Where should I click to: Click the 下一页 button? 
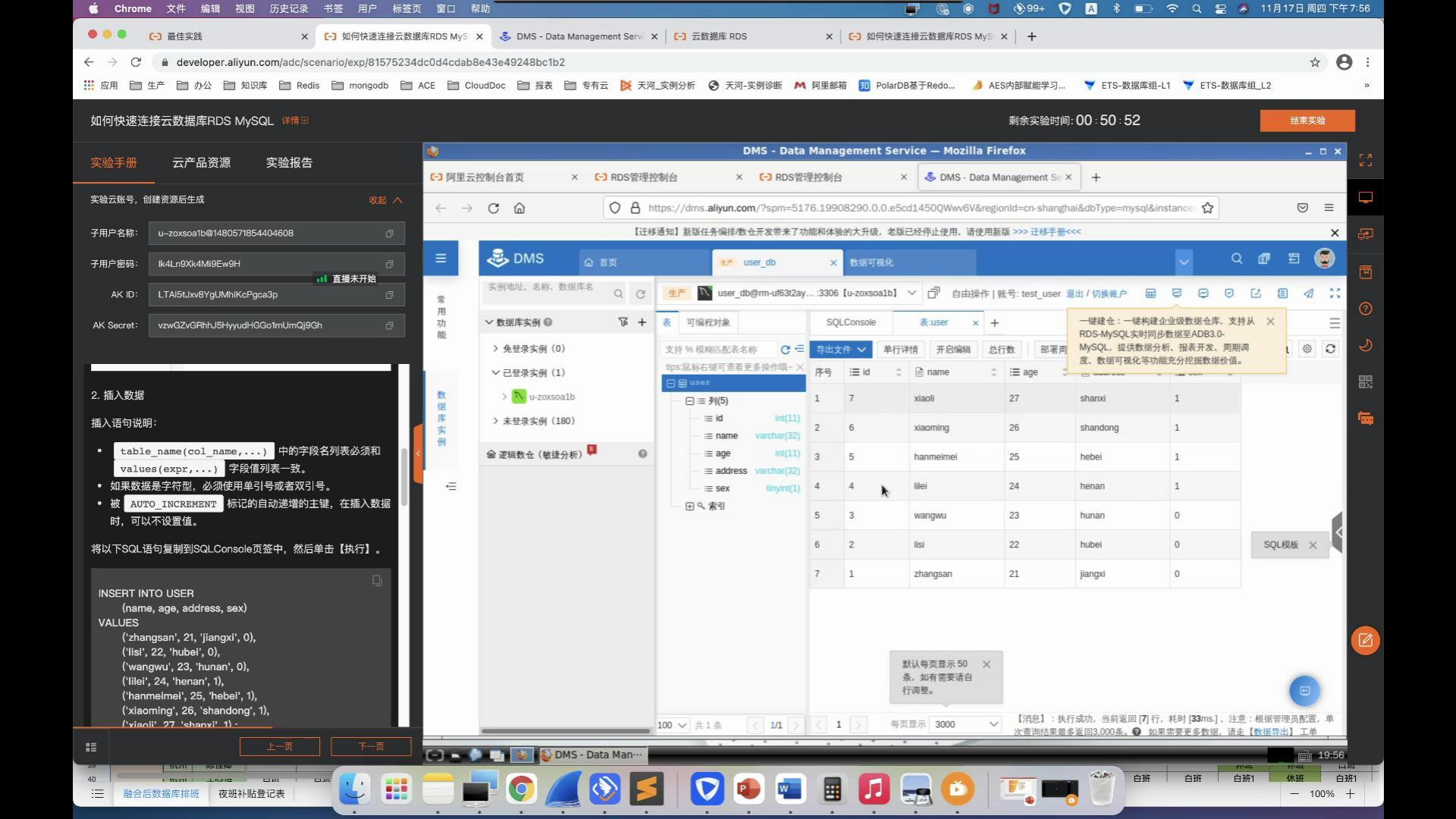pyautogui.click(x=371, y=747)
